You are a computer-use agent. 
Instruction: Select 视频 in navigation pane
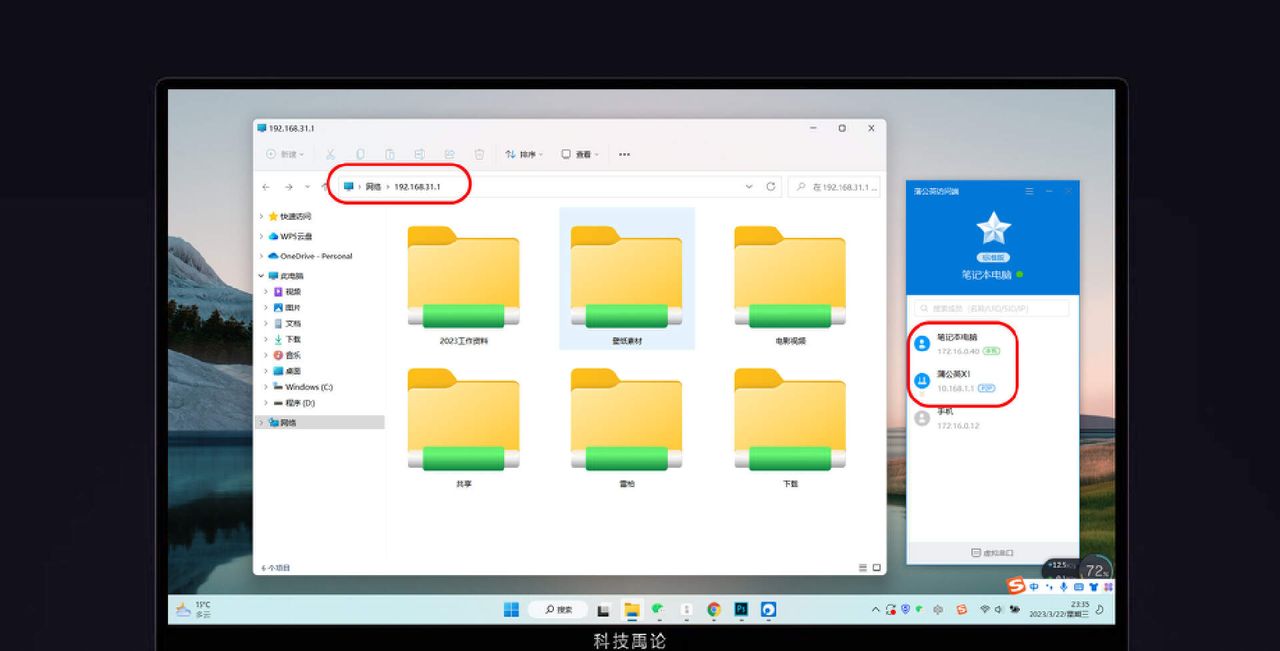coord(286,292)
